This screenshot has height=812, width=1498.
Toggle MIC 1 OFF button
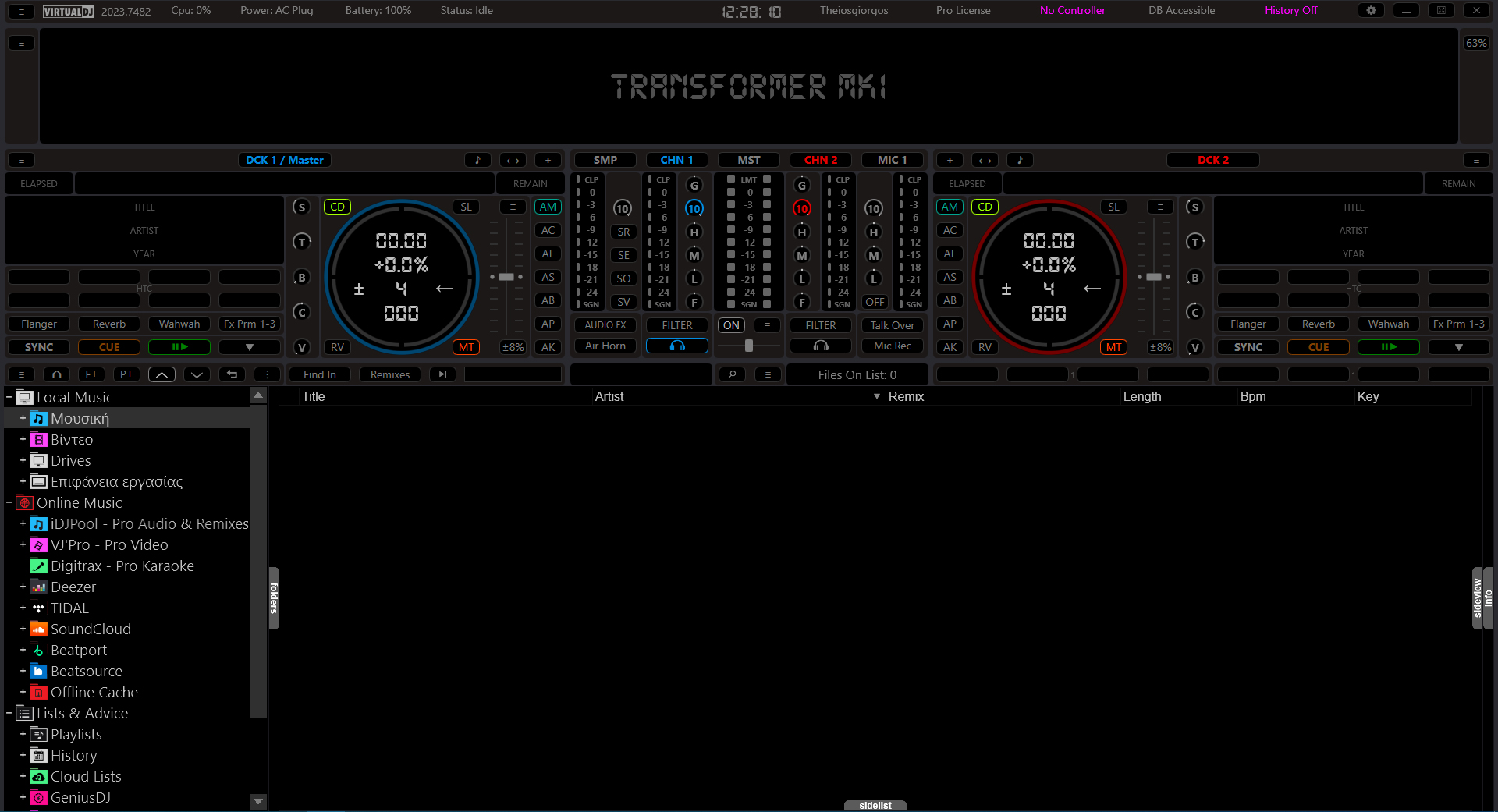pyautogui.click(x=875, y=302)
